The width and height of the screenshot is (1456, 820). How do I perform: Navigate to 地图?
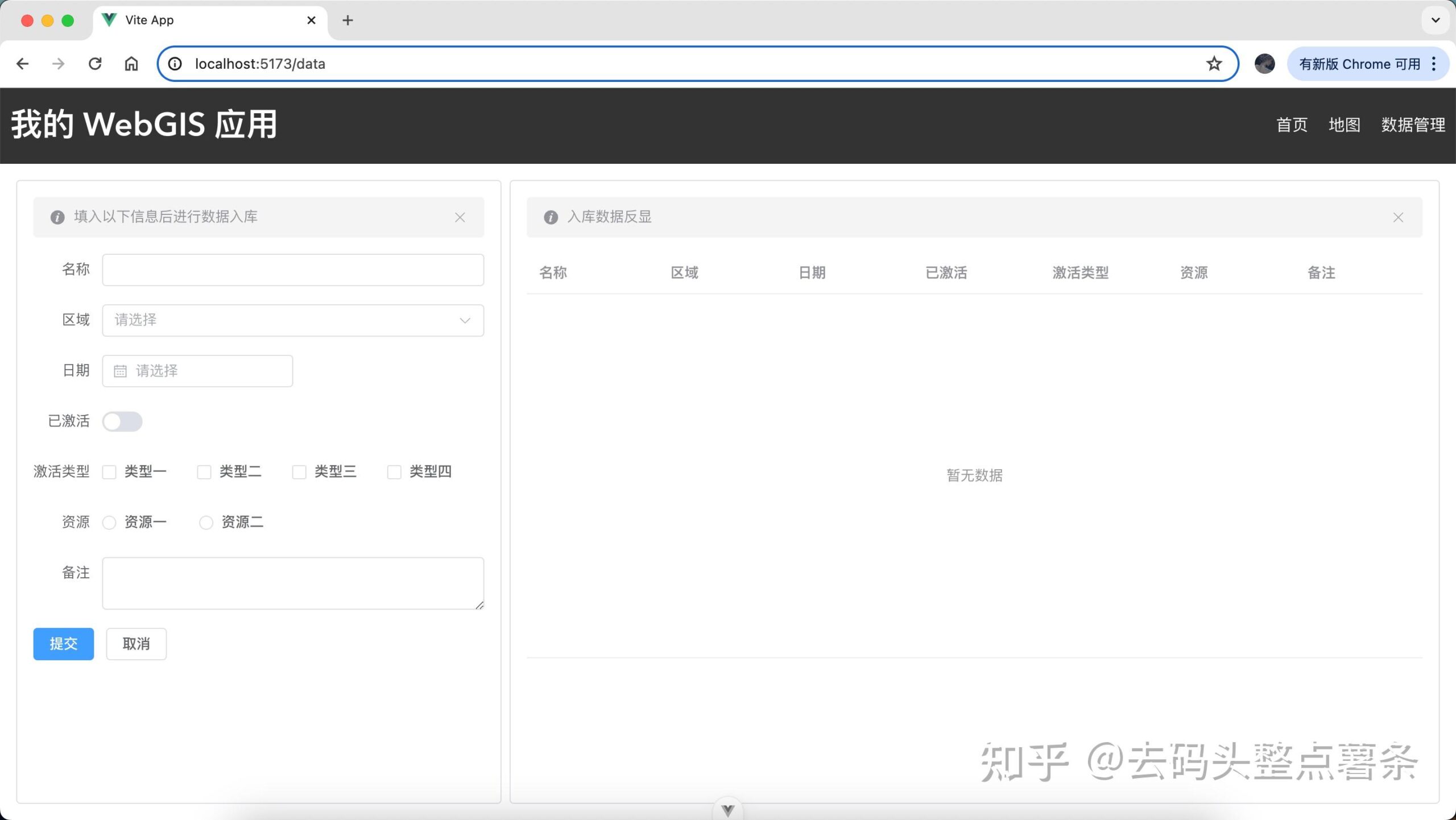coord(1345,125)
